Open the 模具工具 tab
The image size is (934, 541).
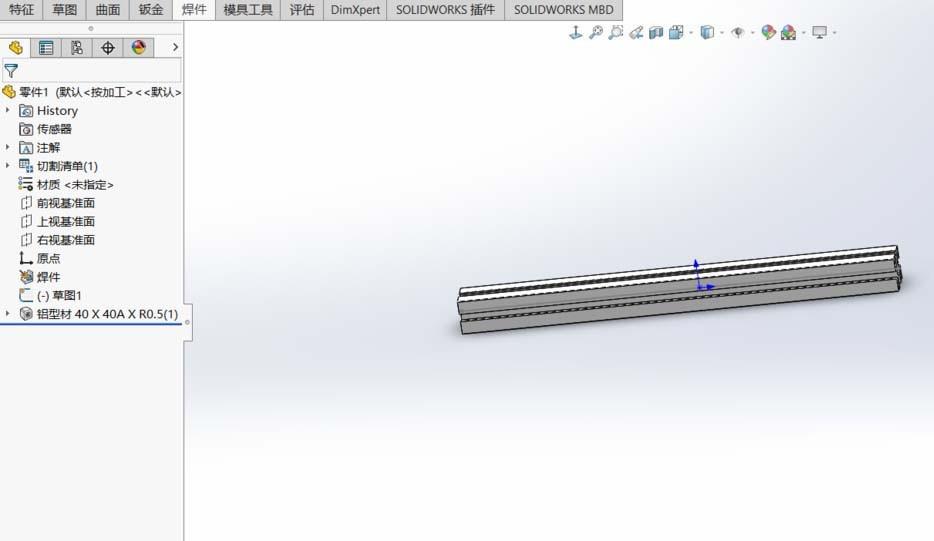point(248,10)
